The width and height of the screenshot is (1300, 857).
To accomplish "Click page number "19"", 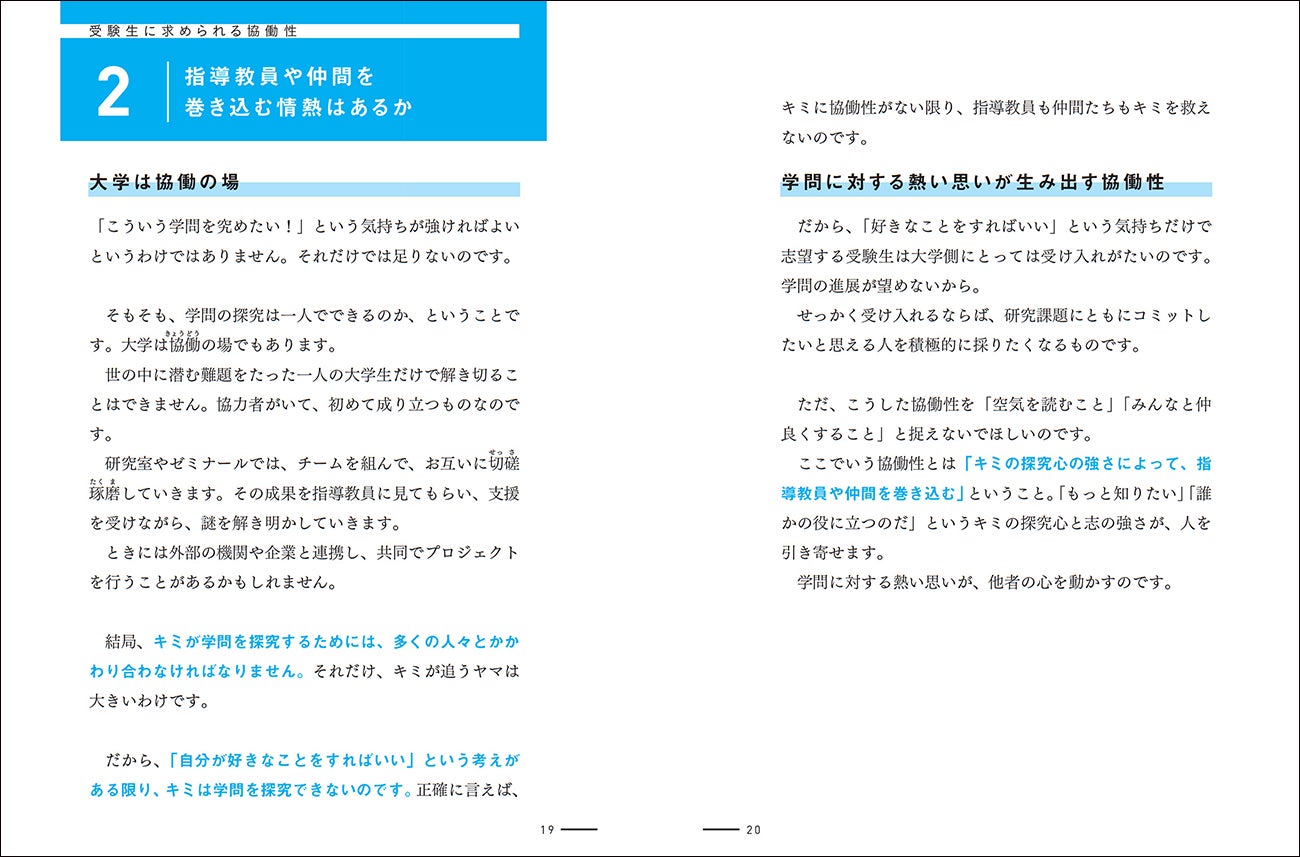I will (546, 829).
